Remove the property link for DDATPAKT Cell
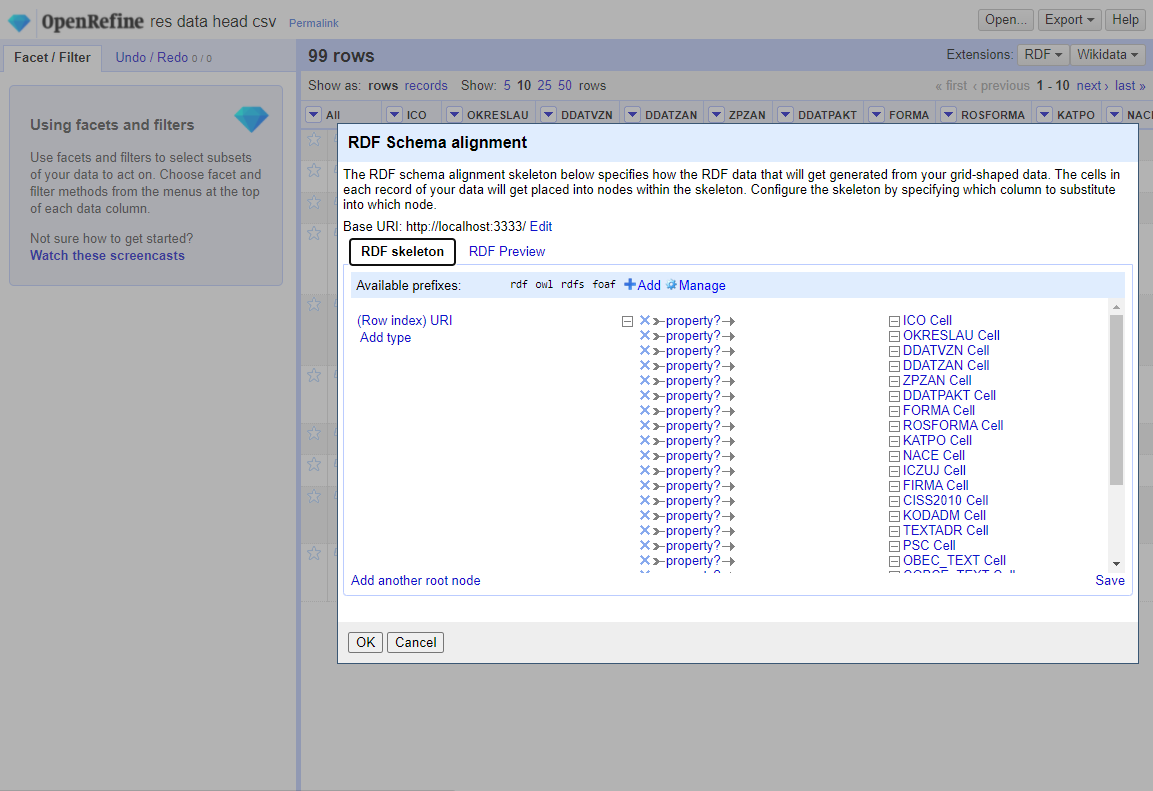 coord(645,395)
